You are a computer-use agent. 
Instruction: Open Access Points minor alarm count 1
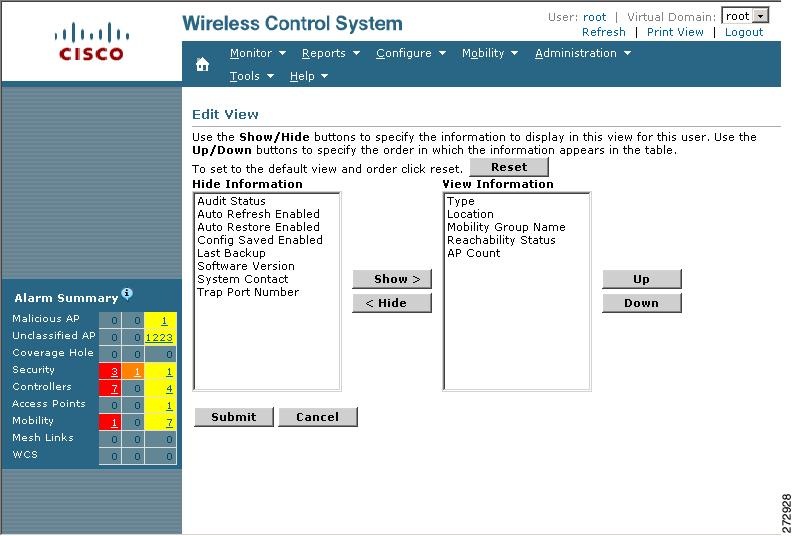pyautogui.click(x=169, y=406)
